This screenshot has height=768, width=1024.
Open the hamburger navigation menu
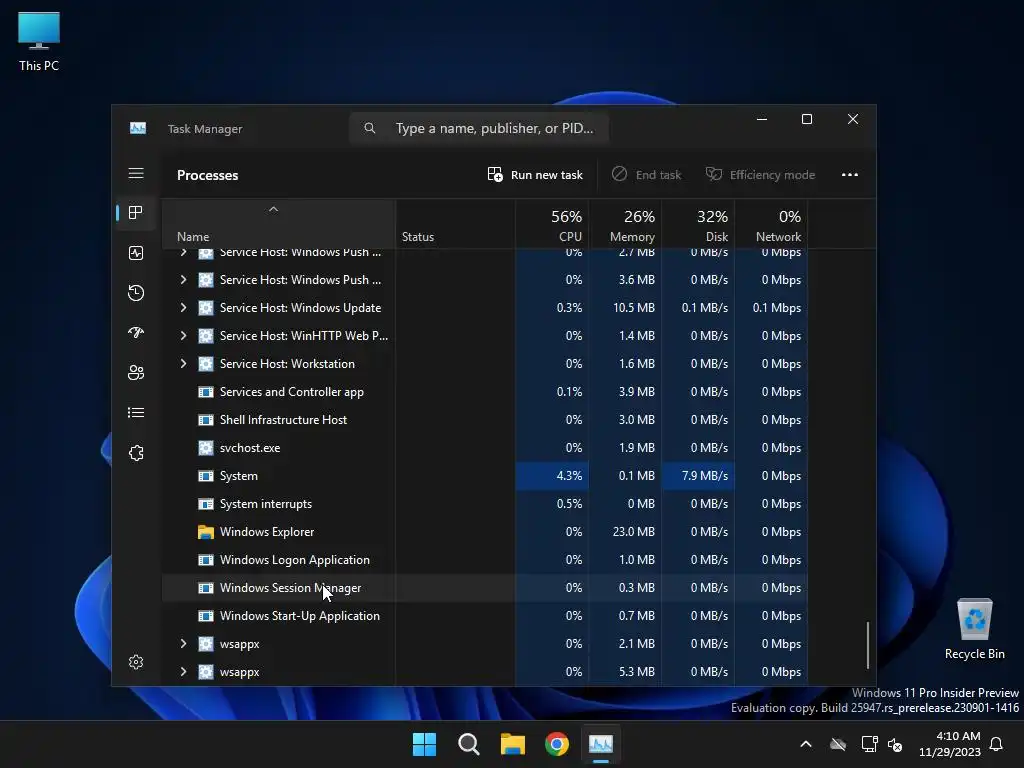coord(136,173)
